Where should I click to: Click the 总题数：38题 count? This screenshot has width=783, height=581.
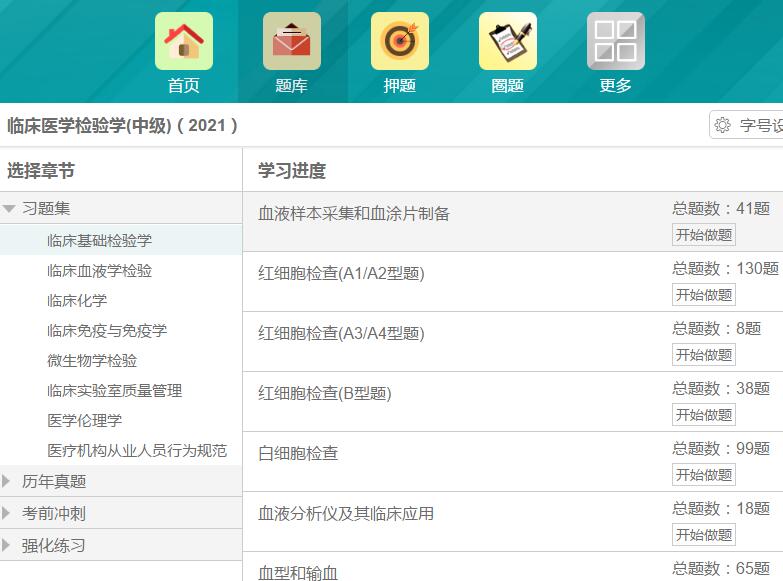[x=721, y=388]
